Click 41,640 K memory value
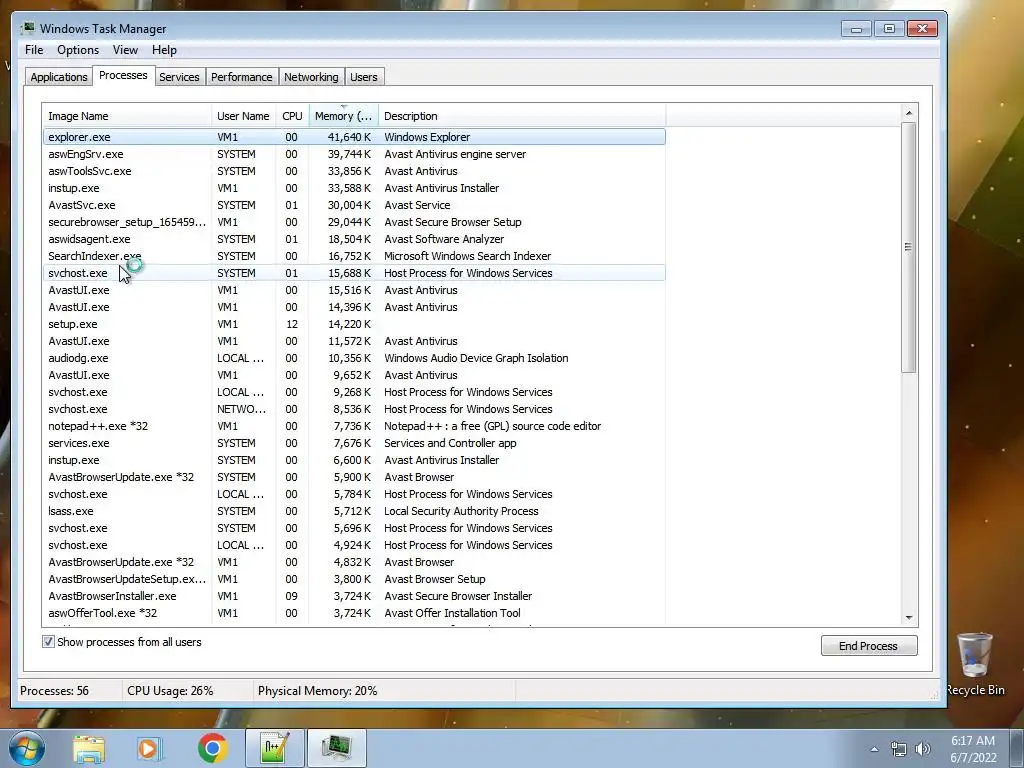Screen dimensions: 1024x768 [x=349, y=137]
